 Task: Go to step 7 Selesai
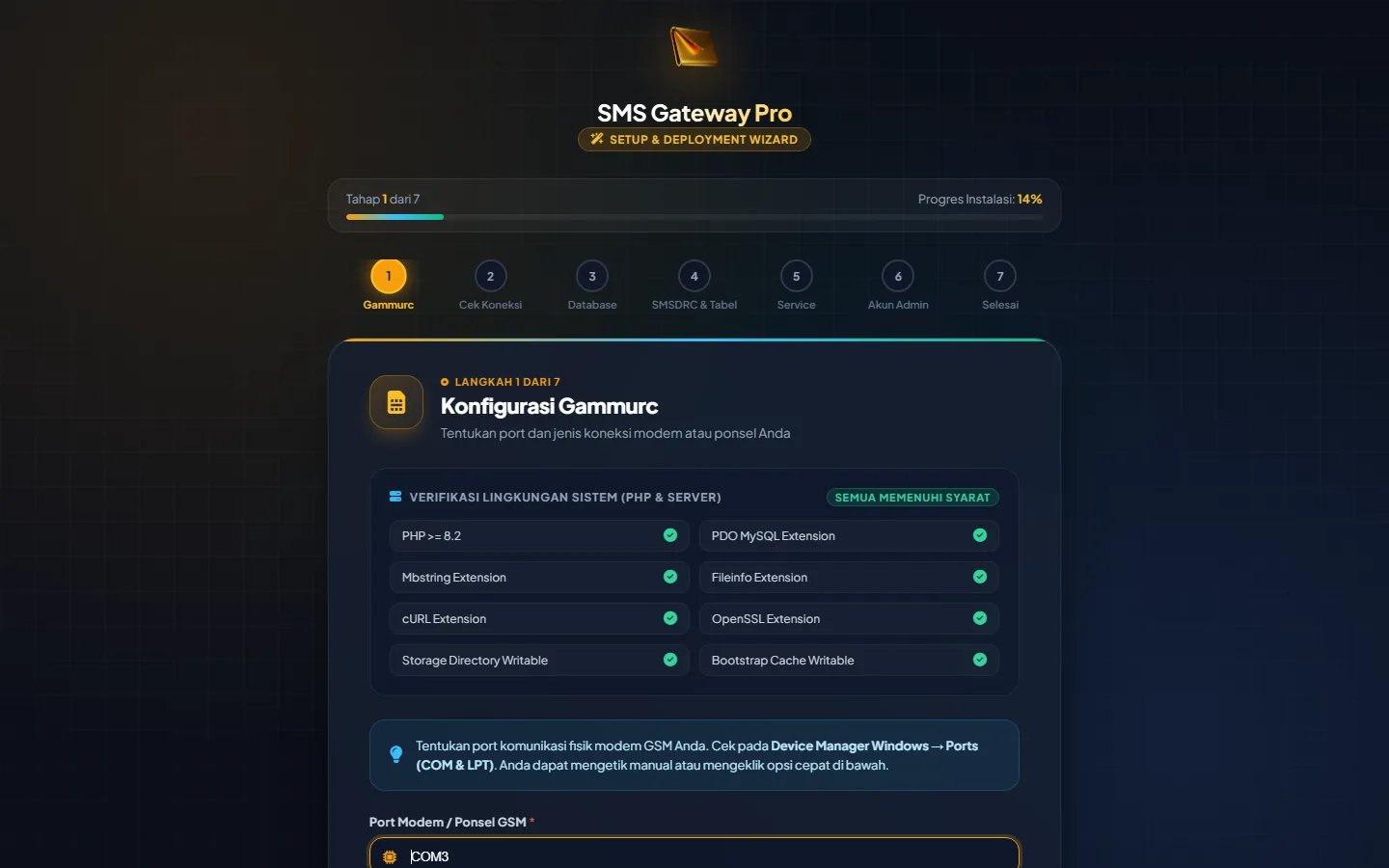(1000, 285)
